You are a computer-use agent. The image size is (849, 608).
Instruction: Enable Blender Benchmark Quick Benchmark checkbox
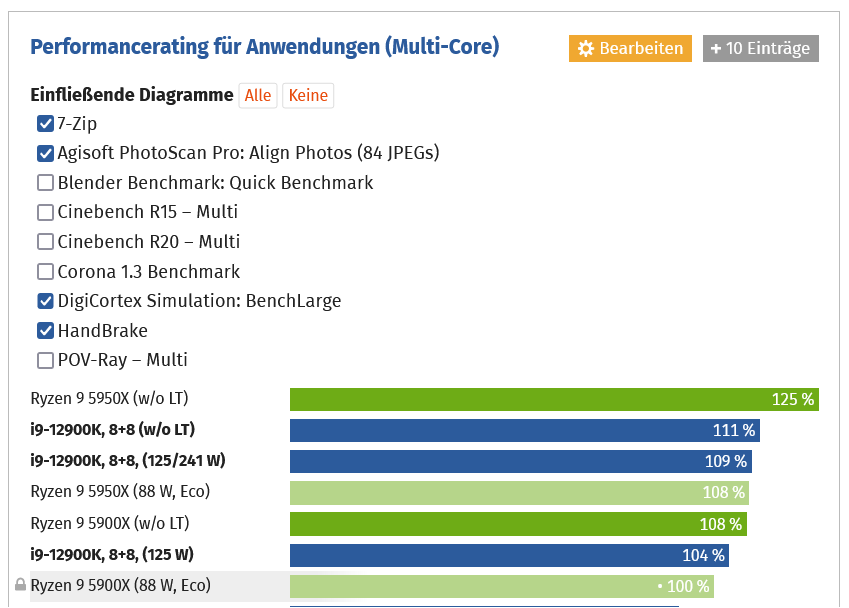click(x=45, y=182)
